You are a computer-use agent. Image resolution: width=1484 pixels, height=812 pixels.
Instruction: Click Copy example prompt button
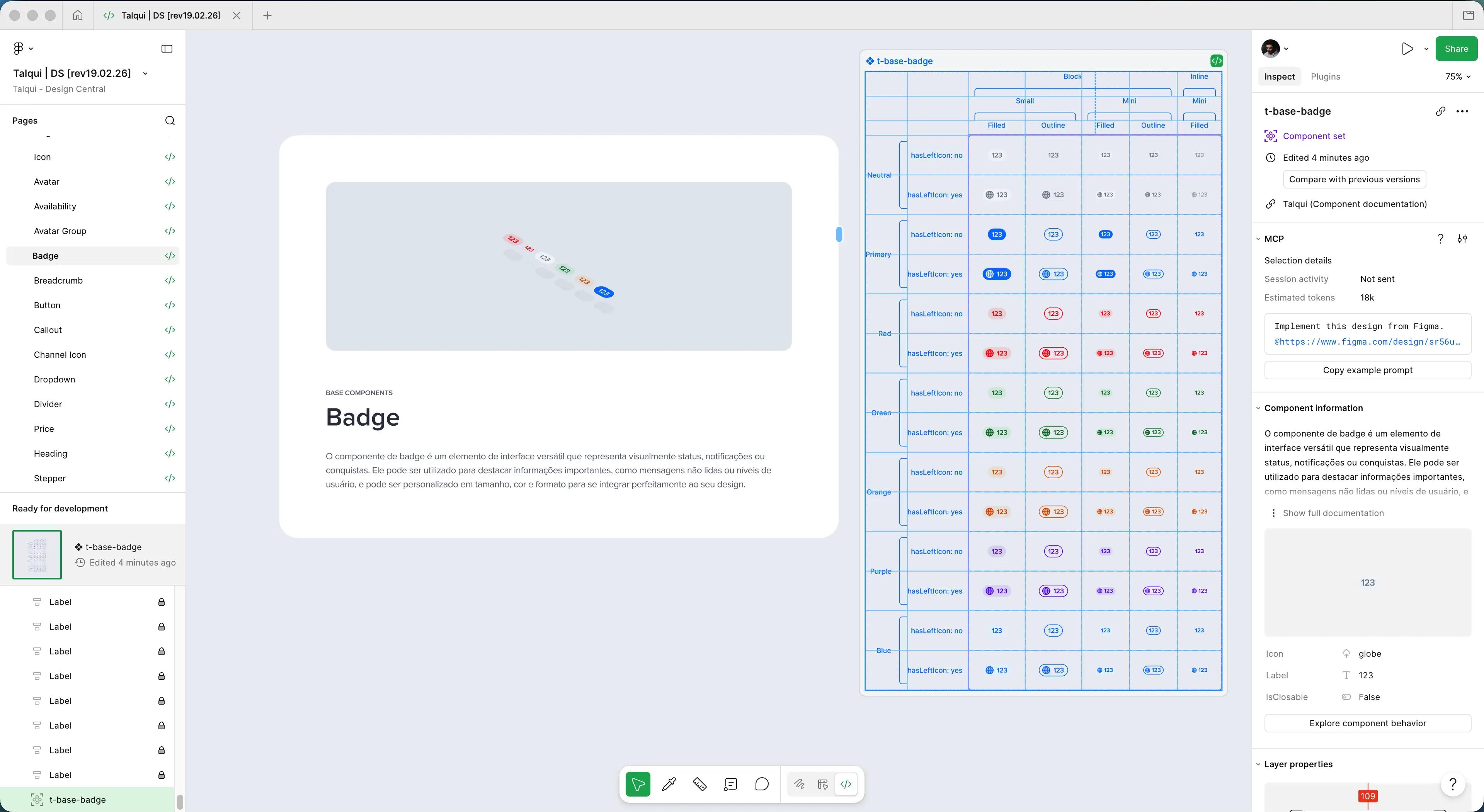point(1368,370)
